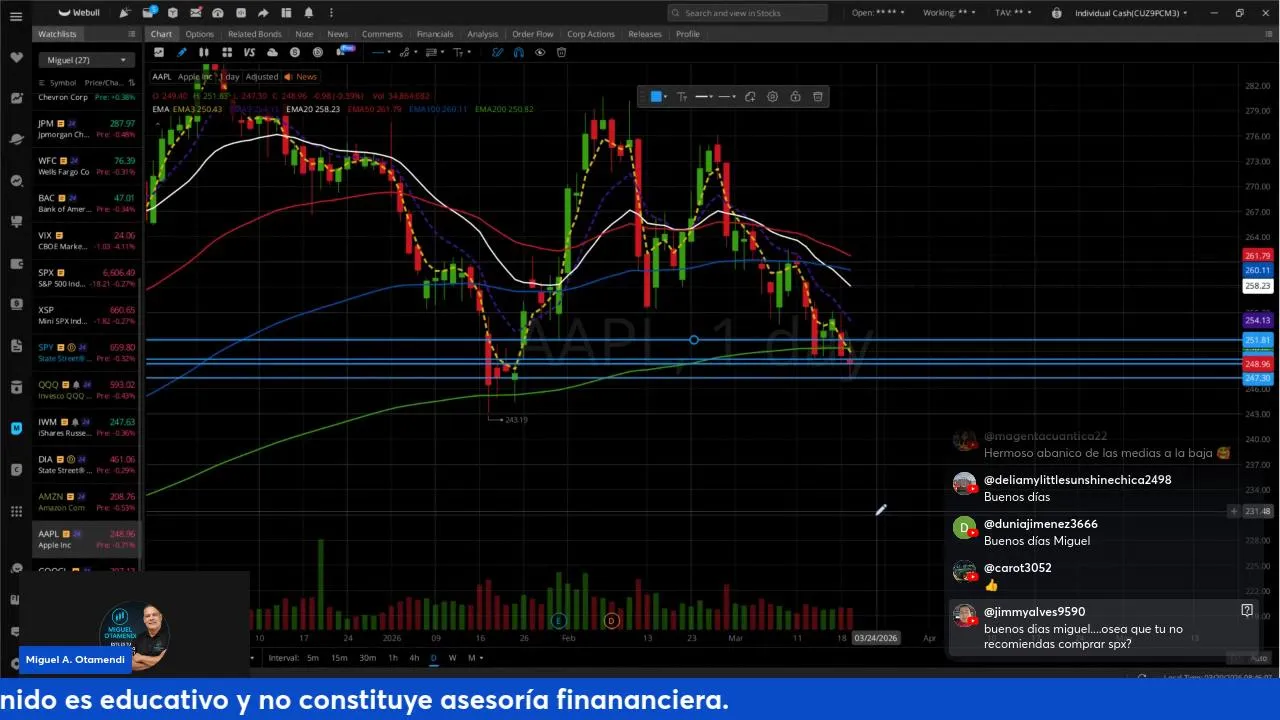
Task: Open line style dropdown in floating toolbar
Action: pyautogui.click(x=728, y=97)
